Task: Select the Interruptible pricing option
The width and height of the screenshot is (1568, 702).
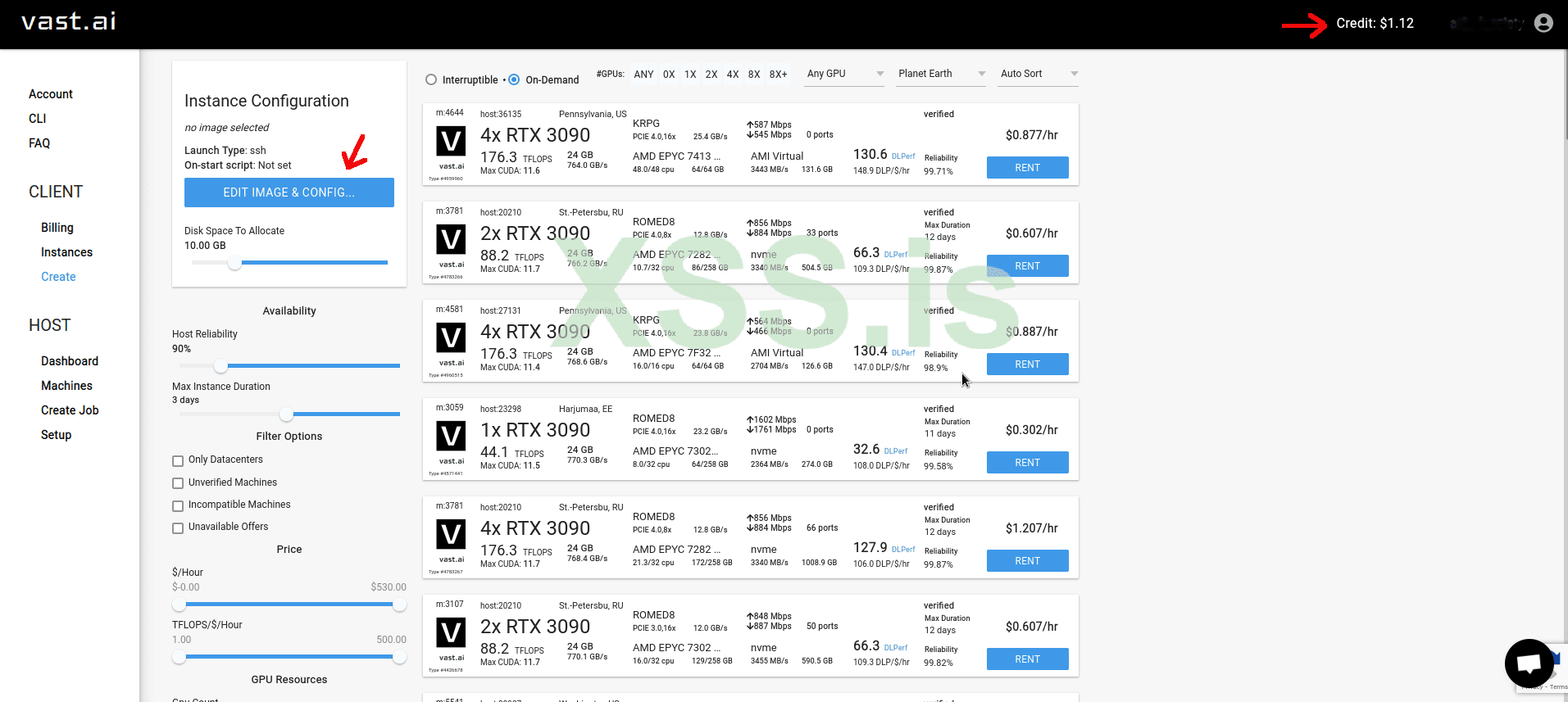Action: (431, 79)
